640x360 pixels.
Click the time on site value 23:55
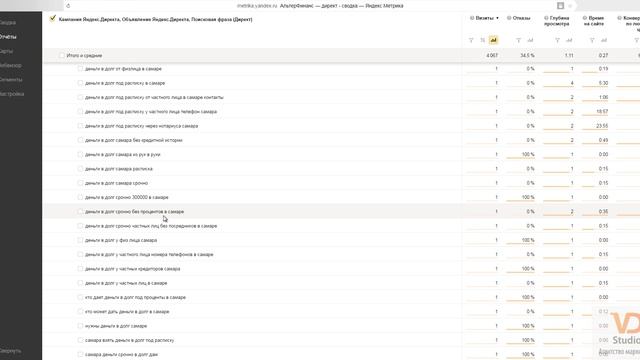point(602,126)
